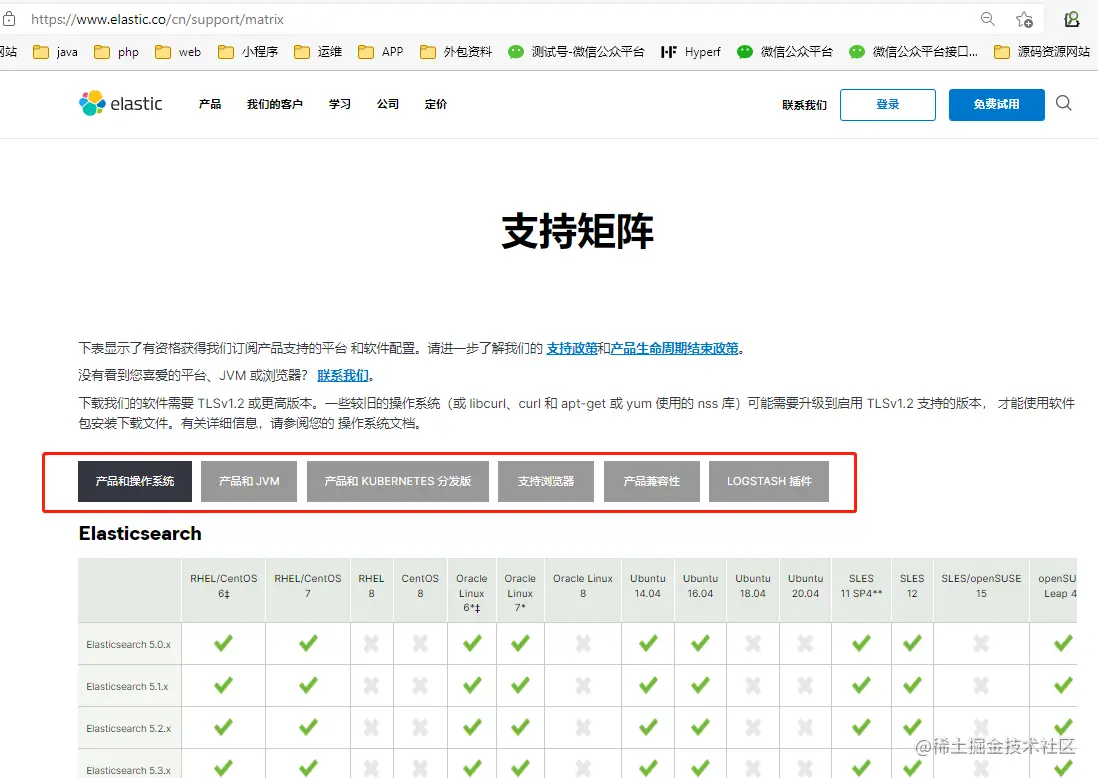Click the browser extensions icon by the favorites star
The image size is (1098, 778).
click(1072, 20)
